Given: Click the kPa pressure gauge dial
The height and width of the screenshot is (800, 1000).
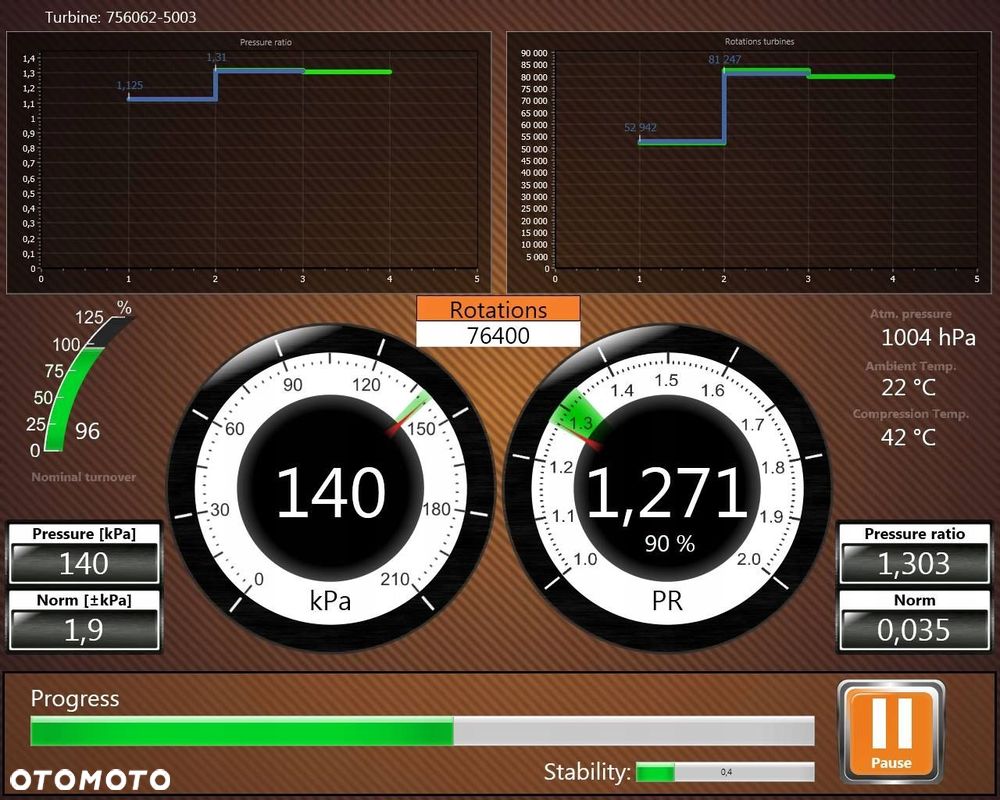Looking at the screenshot, I should pyautogui.click(x=330, y=489).
